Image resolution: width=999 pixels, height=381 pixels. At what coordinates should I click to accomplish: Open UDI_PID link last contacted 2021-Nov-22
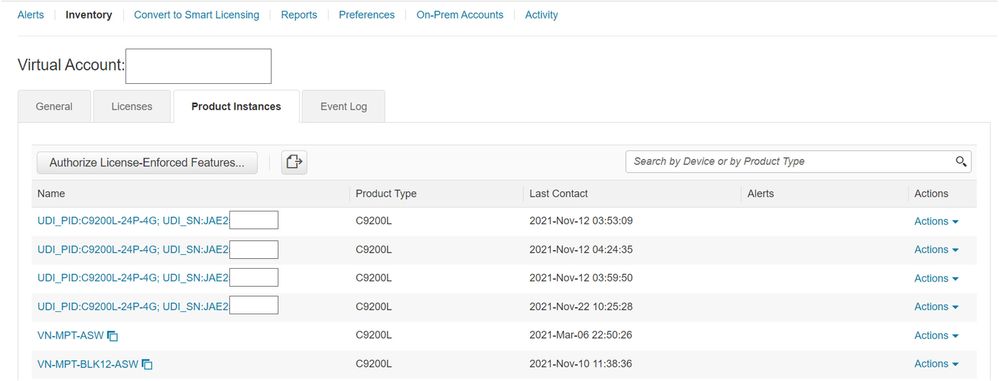[x=133, y=306]
